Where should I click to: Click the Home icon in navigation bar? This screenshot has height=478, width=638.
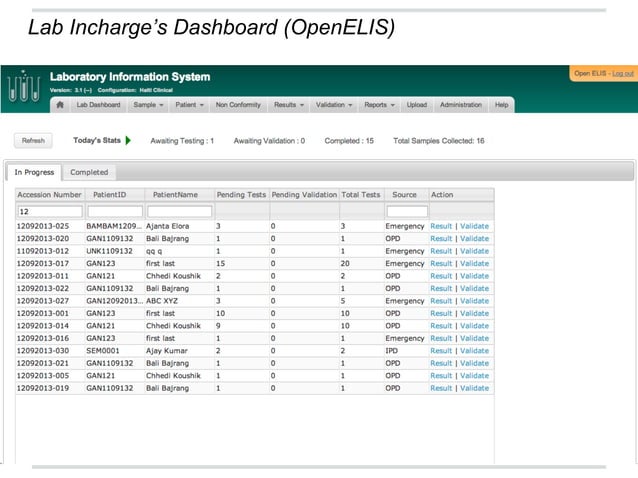pos(60,105)
